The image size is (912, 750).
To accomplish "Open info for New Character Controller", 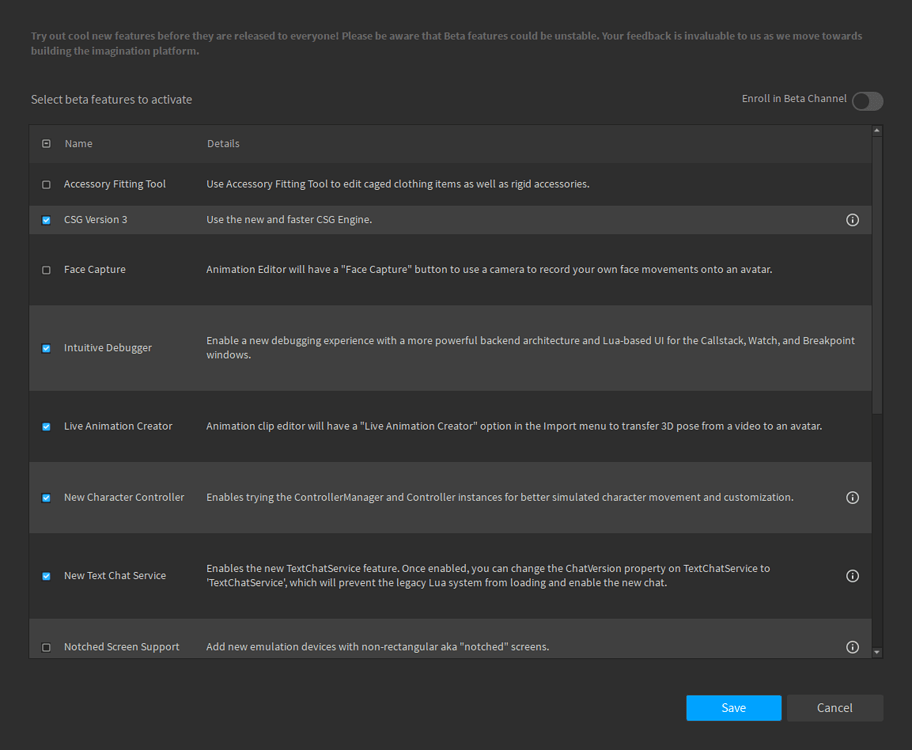I will 852,497.
